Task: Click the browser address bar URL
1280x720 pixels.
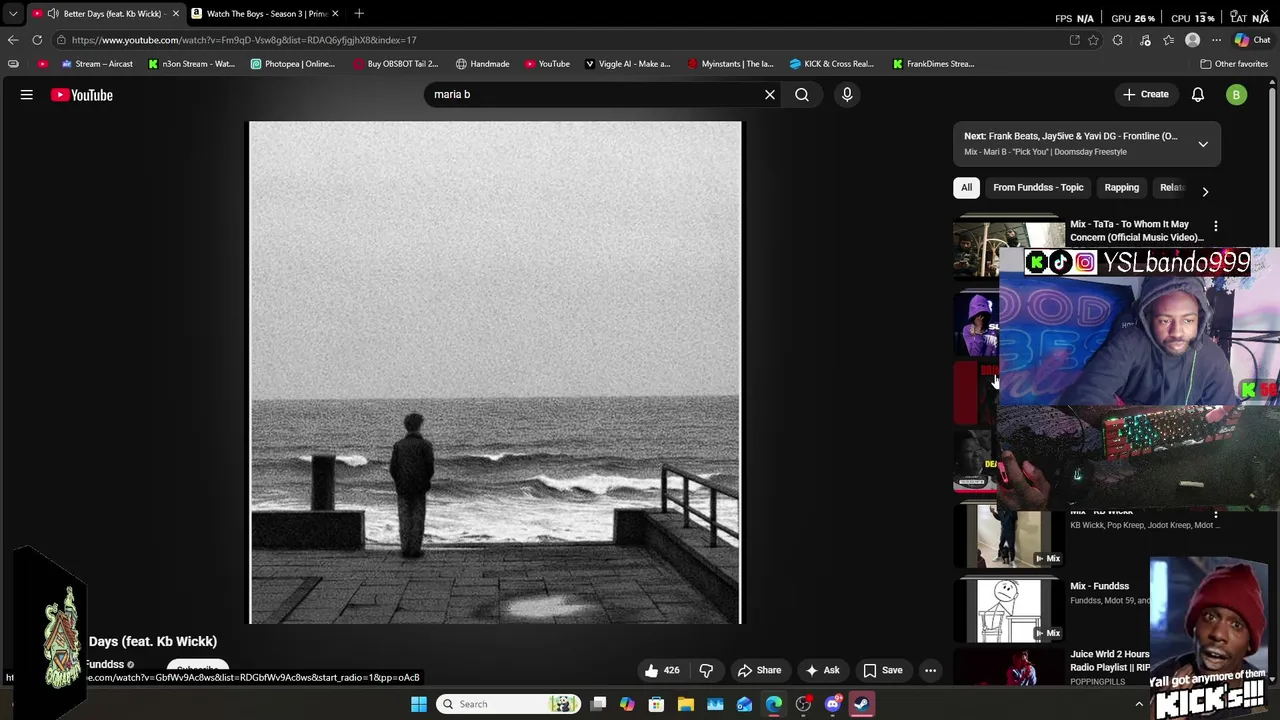Action: (x=244, y=40)
